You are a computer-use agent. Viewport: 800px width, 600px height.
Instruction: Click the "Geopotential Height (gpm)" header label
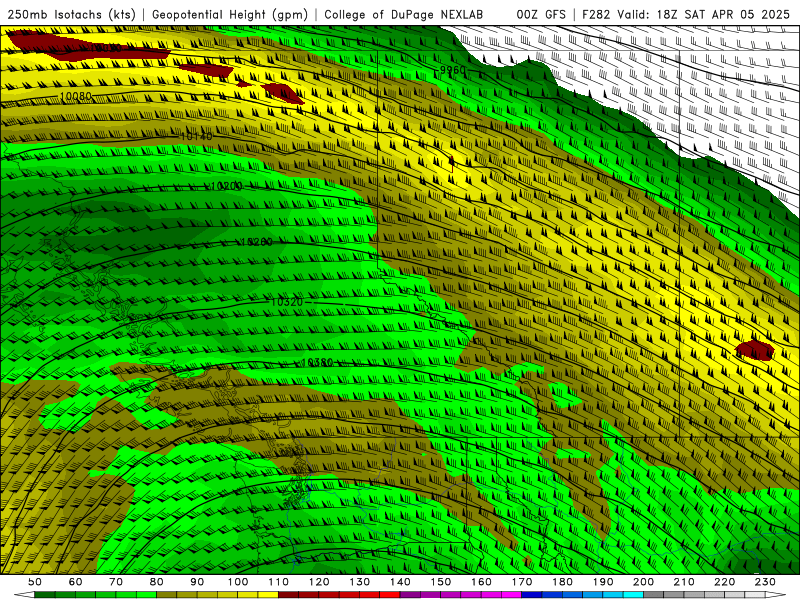coord(230,14)
